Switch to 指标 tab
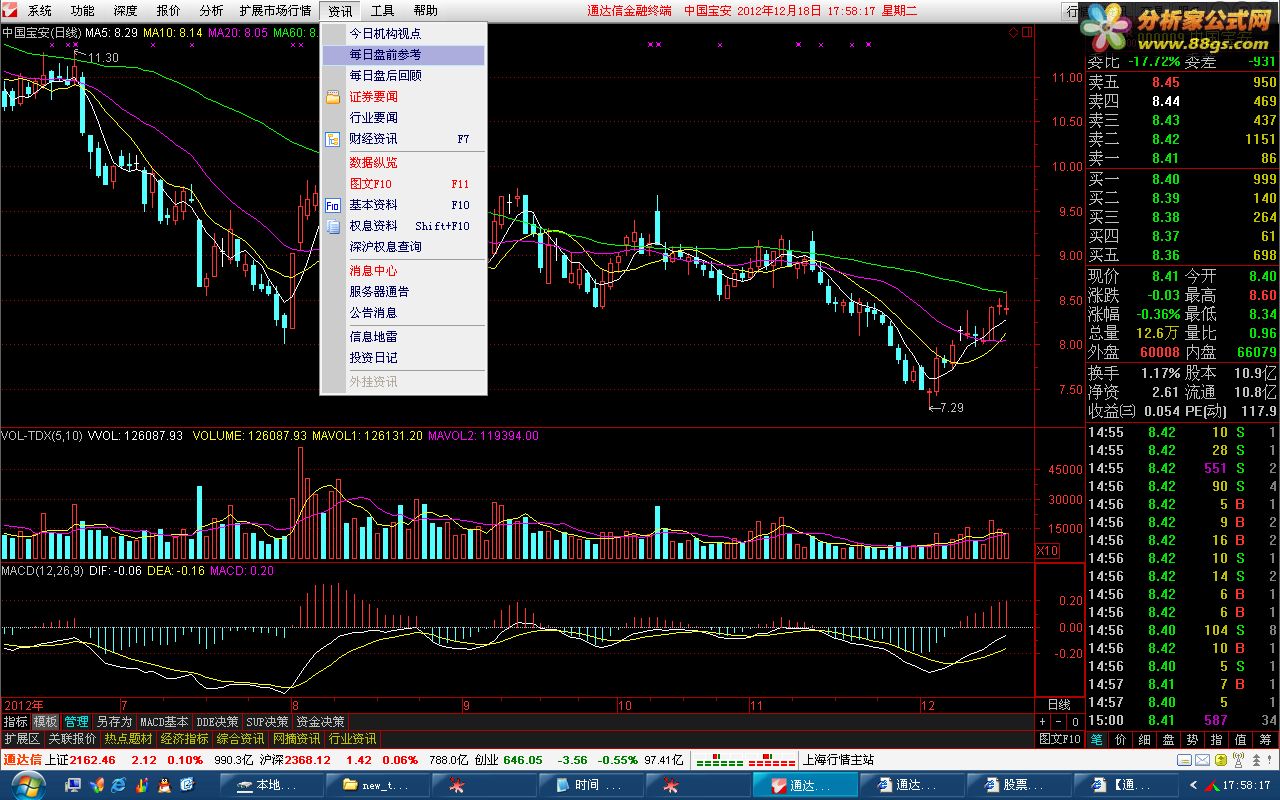1280x800 pixels. (x=15, y=721)
